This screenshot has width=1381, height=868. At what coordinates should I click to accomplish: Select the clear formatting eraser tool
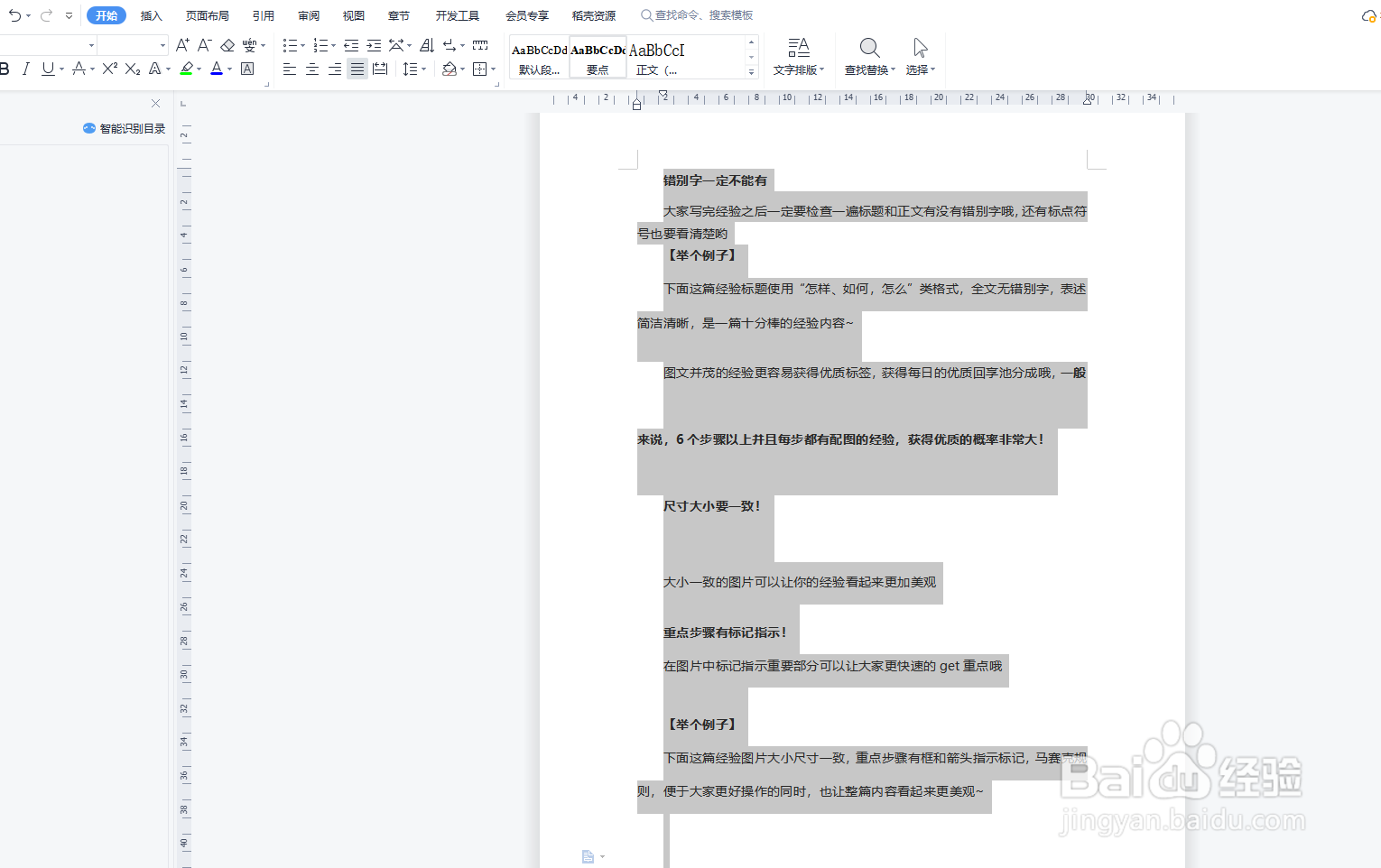[x=227, y=44]
